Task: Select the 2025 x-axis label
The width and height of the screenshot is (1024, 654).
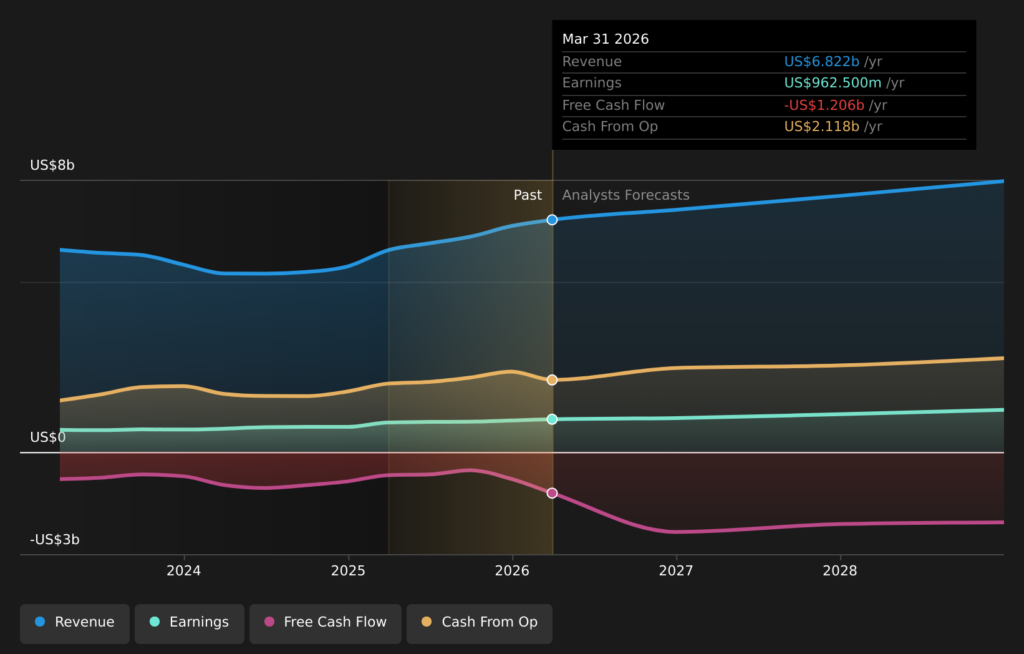Action: click(348, 570)
